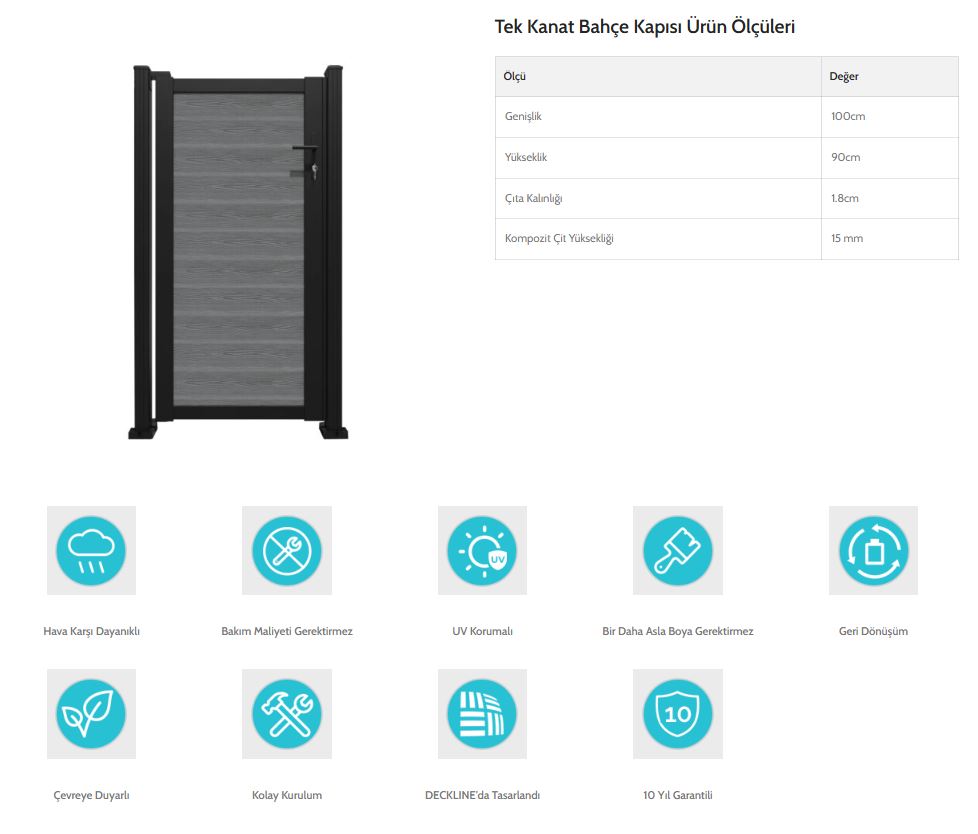
Task: Click the paintbrush no-paint icon
Action: coord(677,550)
